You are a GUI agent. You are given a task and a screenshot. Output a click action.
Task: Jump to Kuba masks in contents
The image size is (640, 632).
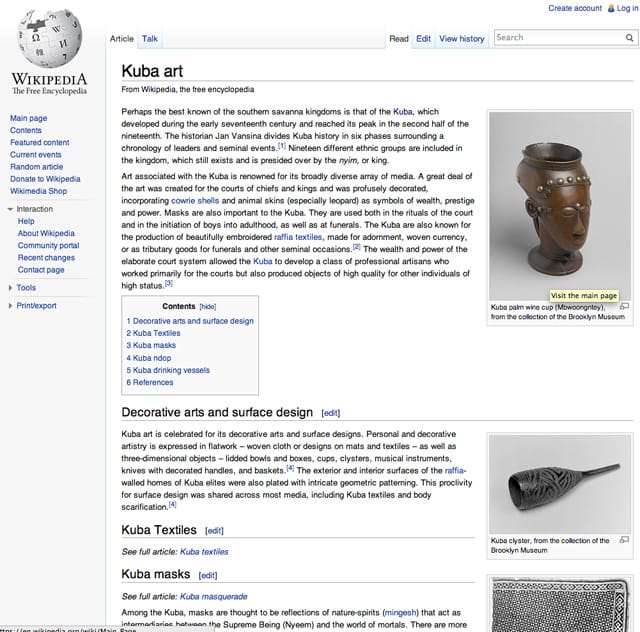(151, 345)
